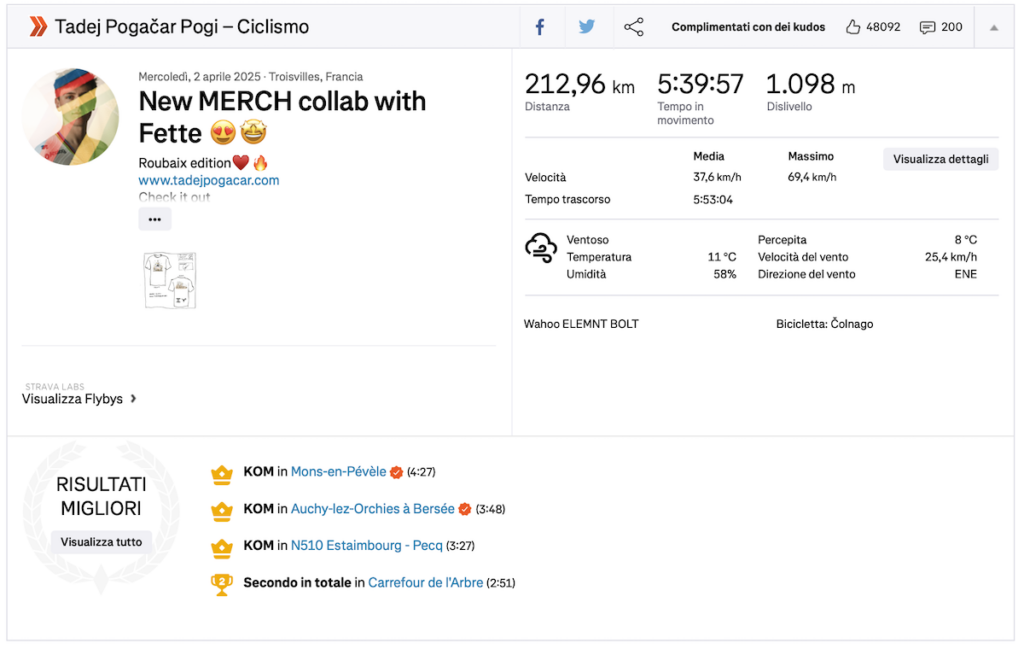Viewport: 1024px width, 649px height.
Task: Give kudos with thumbs-up icon
Action: [852, 27]
